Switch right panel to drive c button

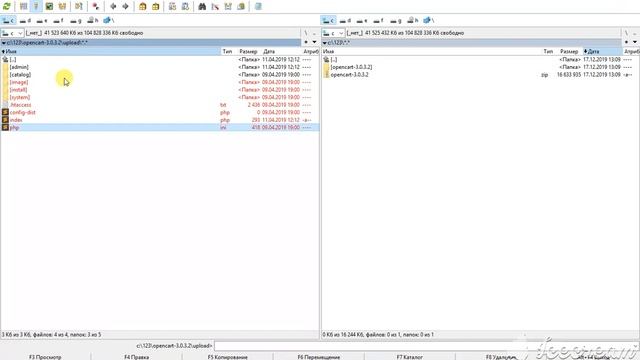click(329, 20)
